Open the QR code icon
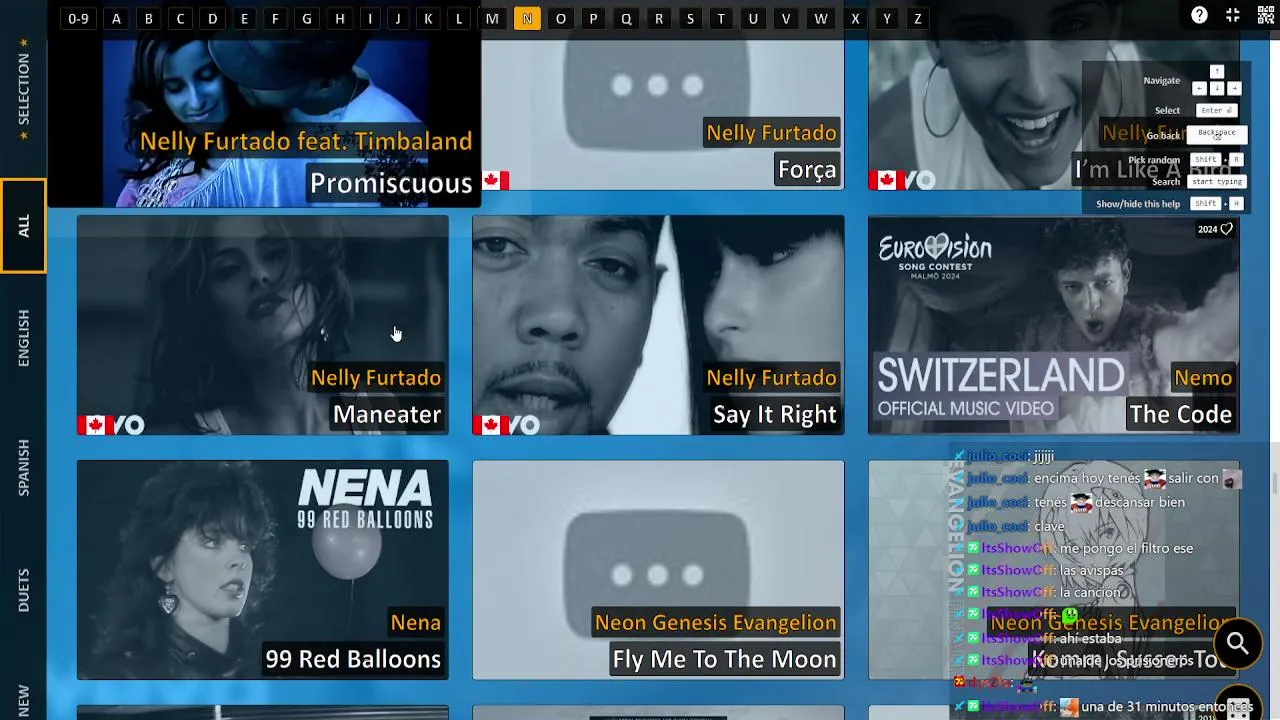Screen dimensions: 1280x720 [x=1266, y=15]
